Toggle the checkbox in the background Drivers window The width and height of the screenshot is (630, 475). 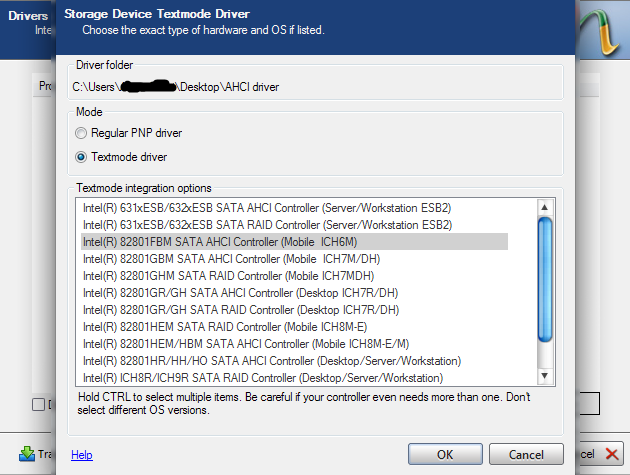pos(38,405)
